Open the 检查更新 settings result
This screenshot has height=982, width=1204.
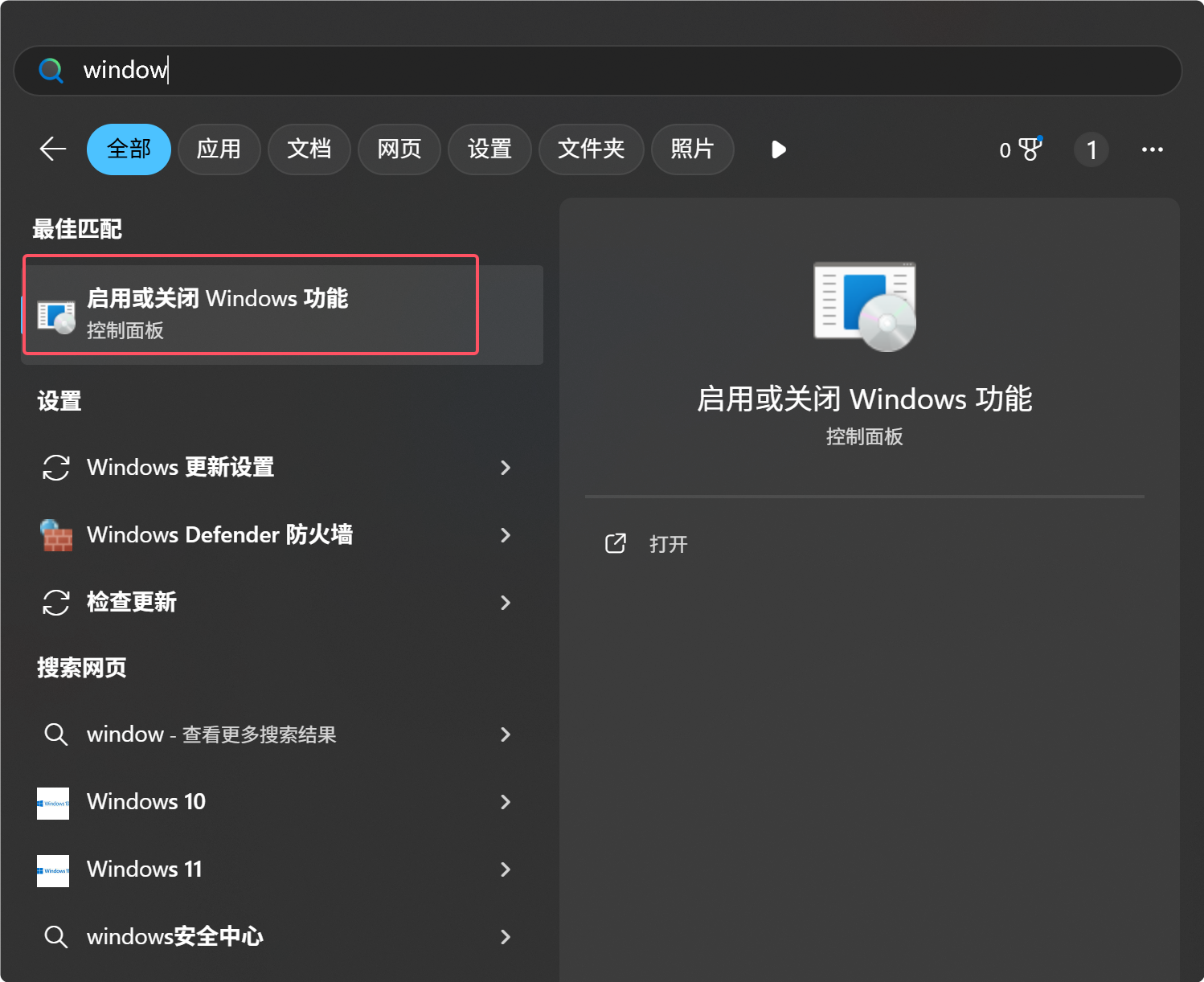(282, 603)
